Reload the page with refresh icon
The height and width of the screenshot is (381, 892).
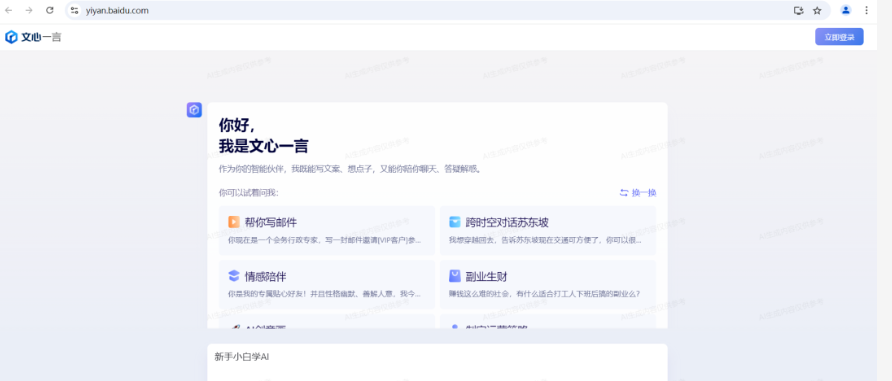tap(49, 10)
